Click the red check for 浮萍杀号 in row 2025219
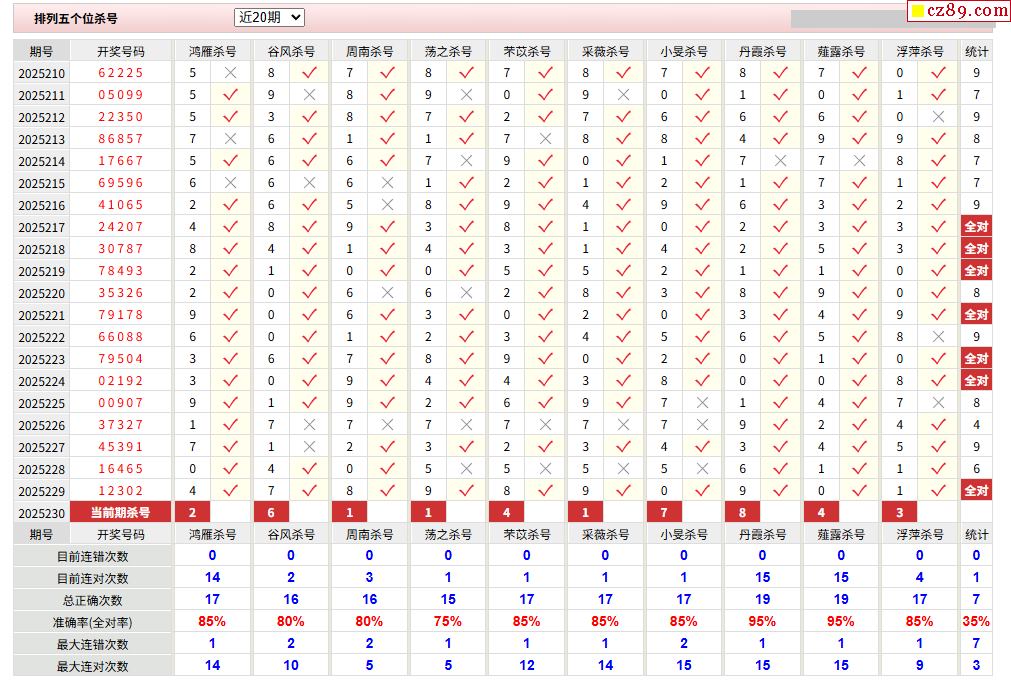The height and width of the screenshot is (682, 1011). pos(938,271)
